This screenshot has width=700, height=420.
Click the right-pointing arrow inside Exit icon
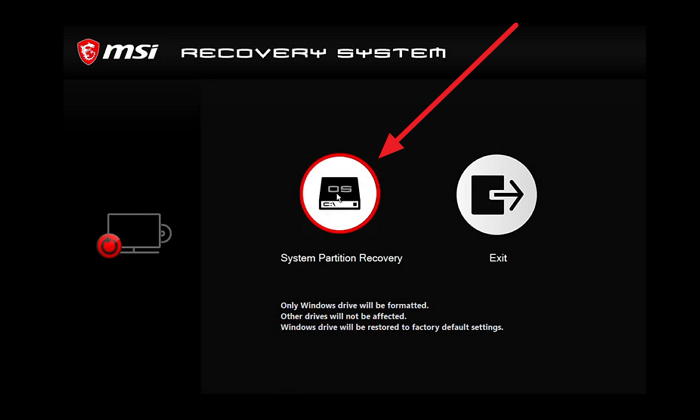(507, 195)
